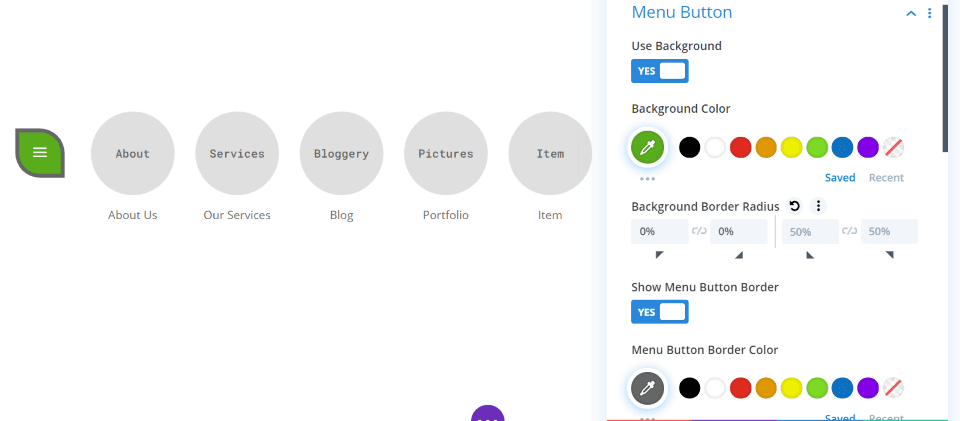Pick orange swatch under Border Color
The image size is (960, 421).
coord(766,388)
